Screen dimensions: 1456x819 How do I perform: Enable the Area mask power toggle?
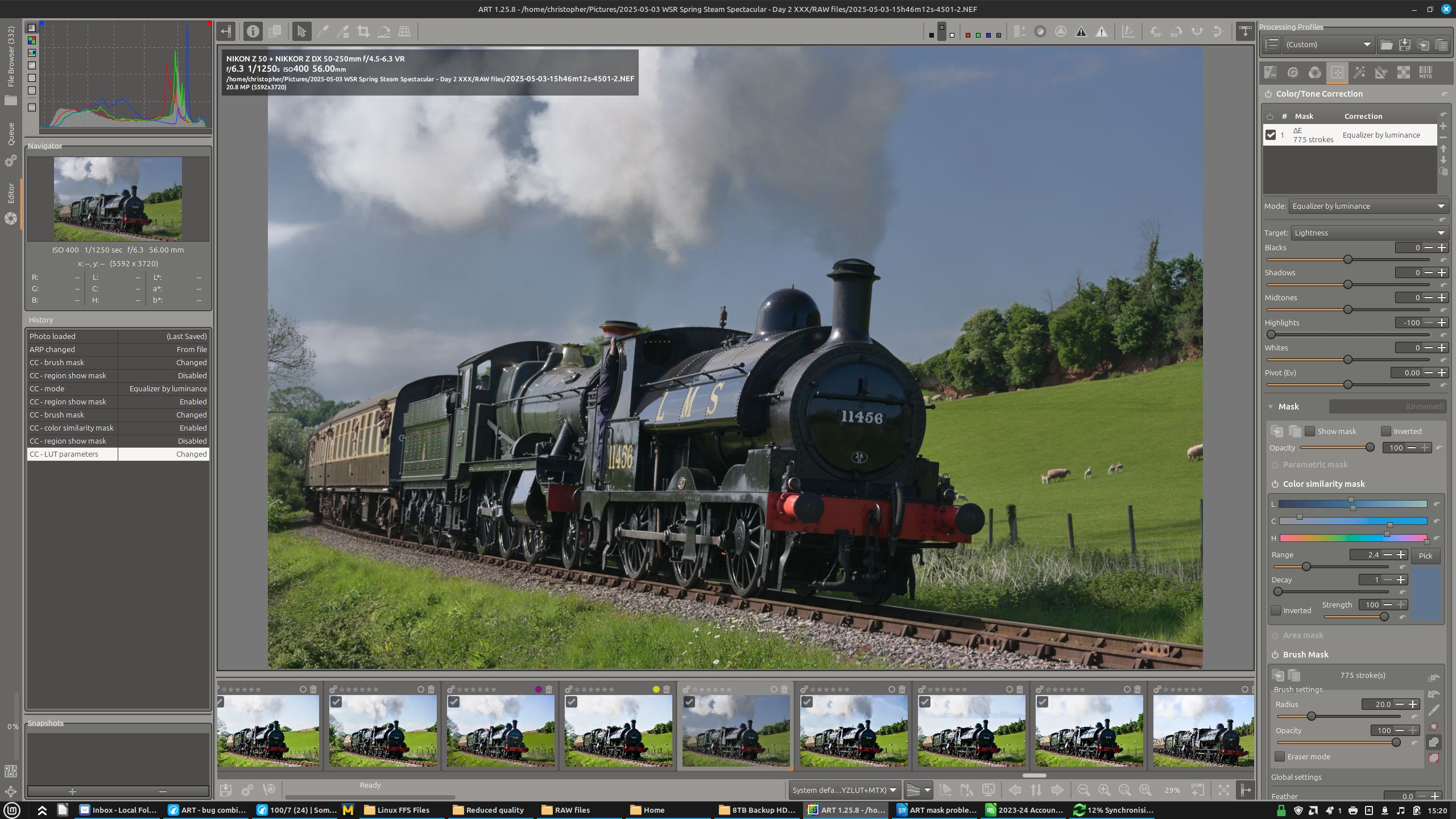(1275, 635)
